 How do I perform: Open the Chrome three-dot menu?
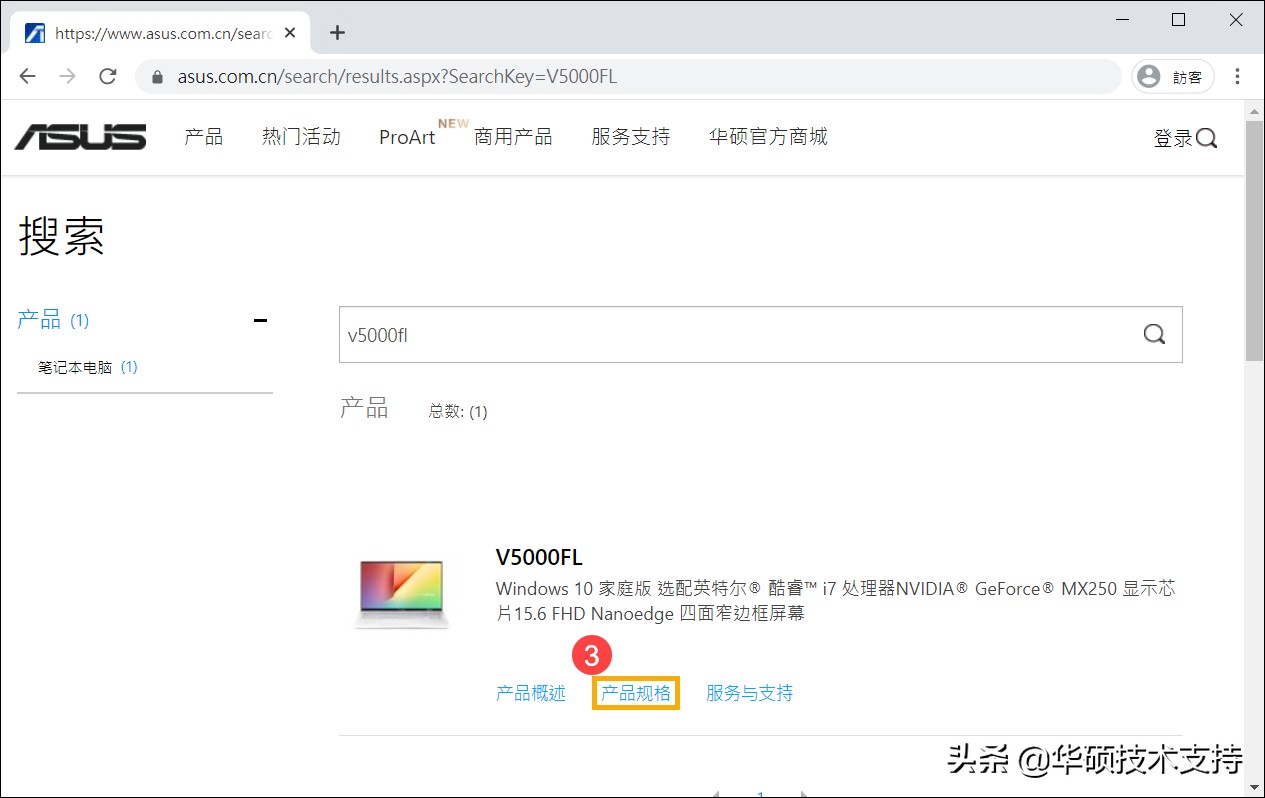coord(1238,76)
